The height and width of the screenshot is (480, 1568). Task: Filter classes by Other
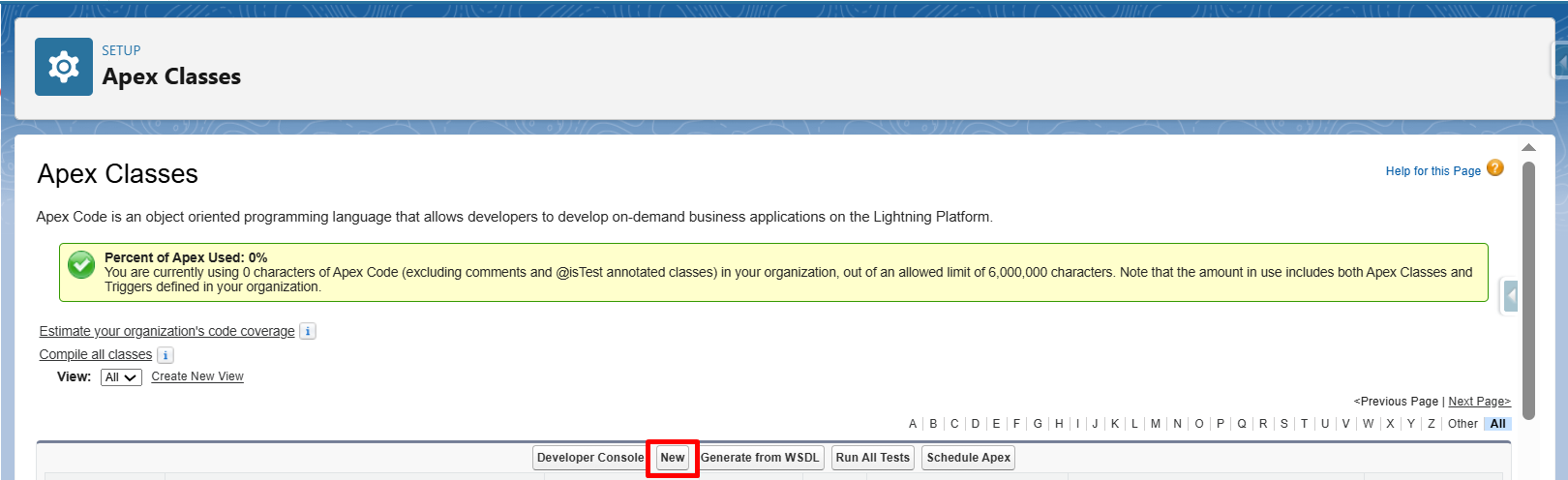[1462, 424]
